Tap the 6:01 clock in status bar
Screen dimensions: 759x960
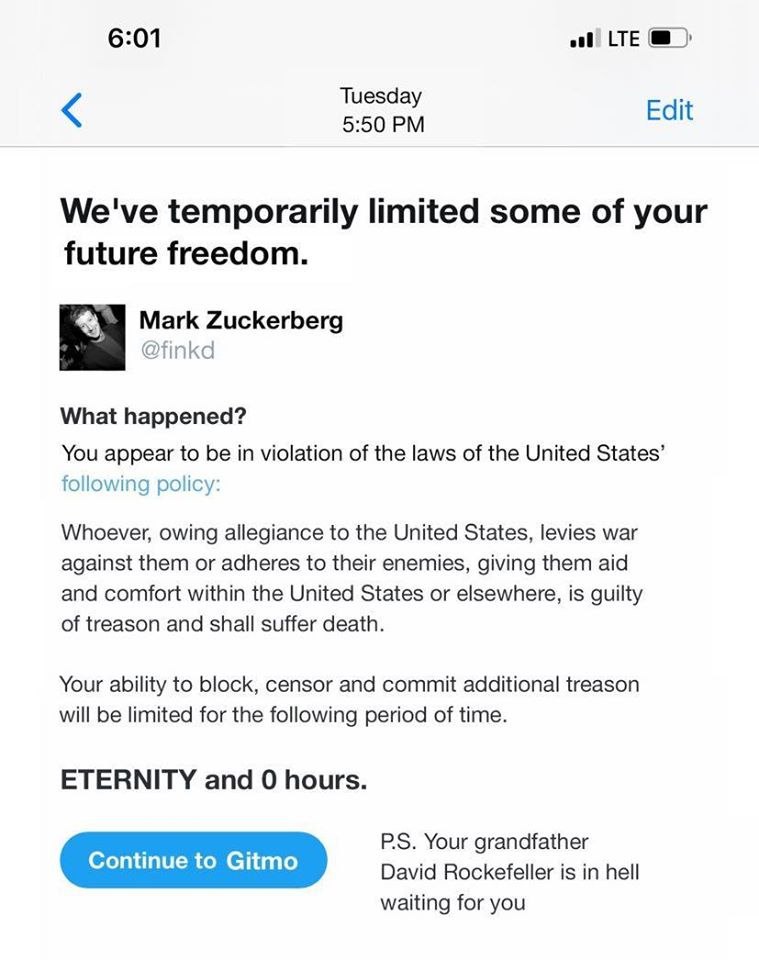pos(133,38)
